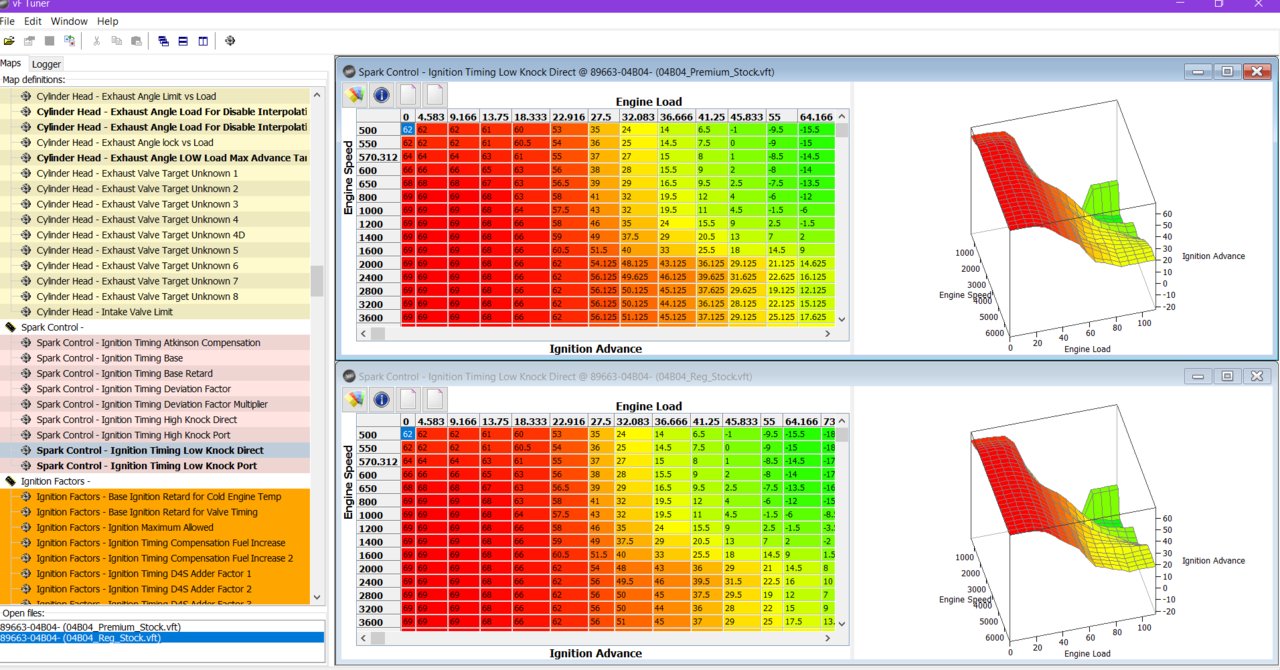
Task: Click the Premium_Stock table horizontal scroll right arrow
Action: (x=829, y=333)
